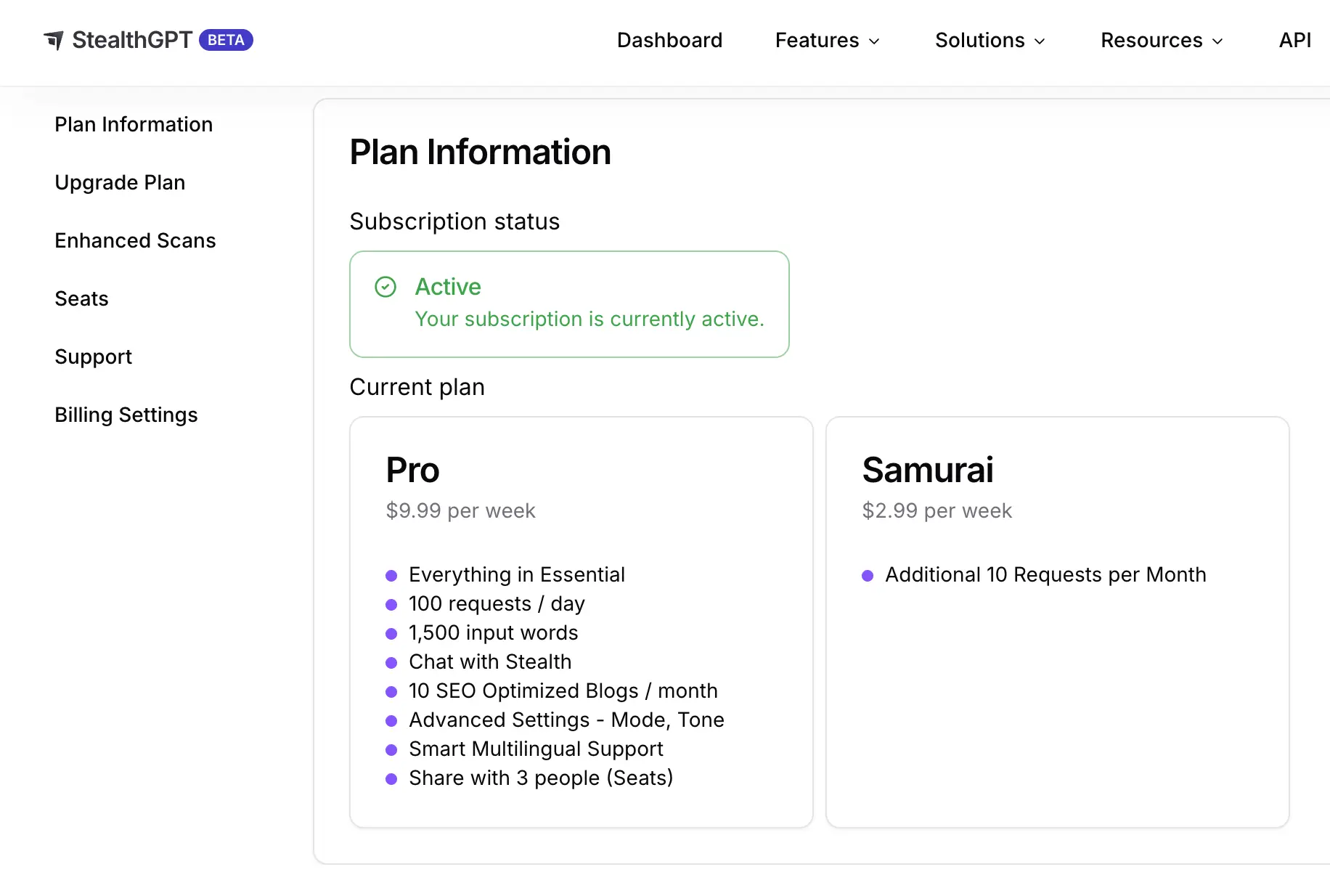Expand the Solutions dropdown chevron
The image size is (1330, 896).
(1040, 41)
